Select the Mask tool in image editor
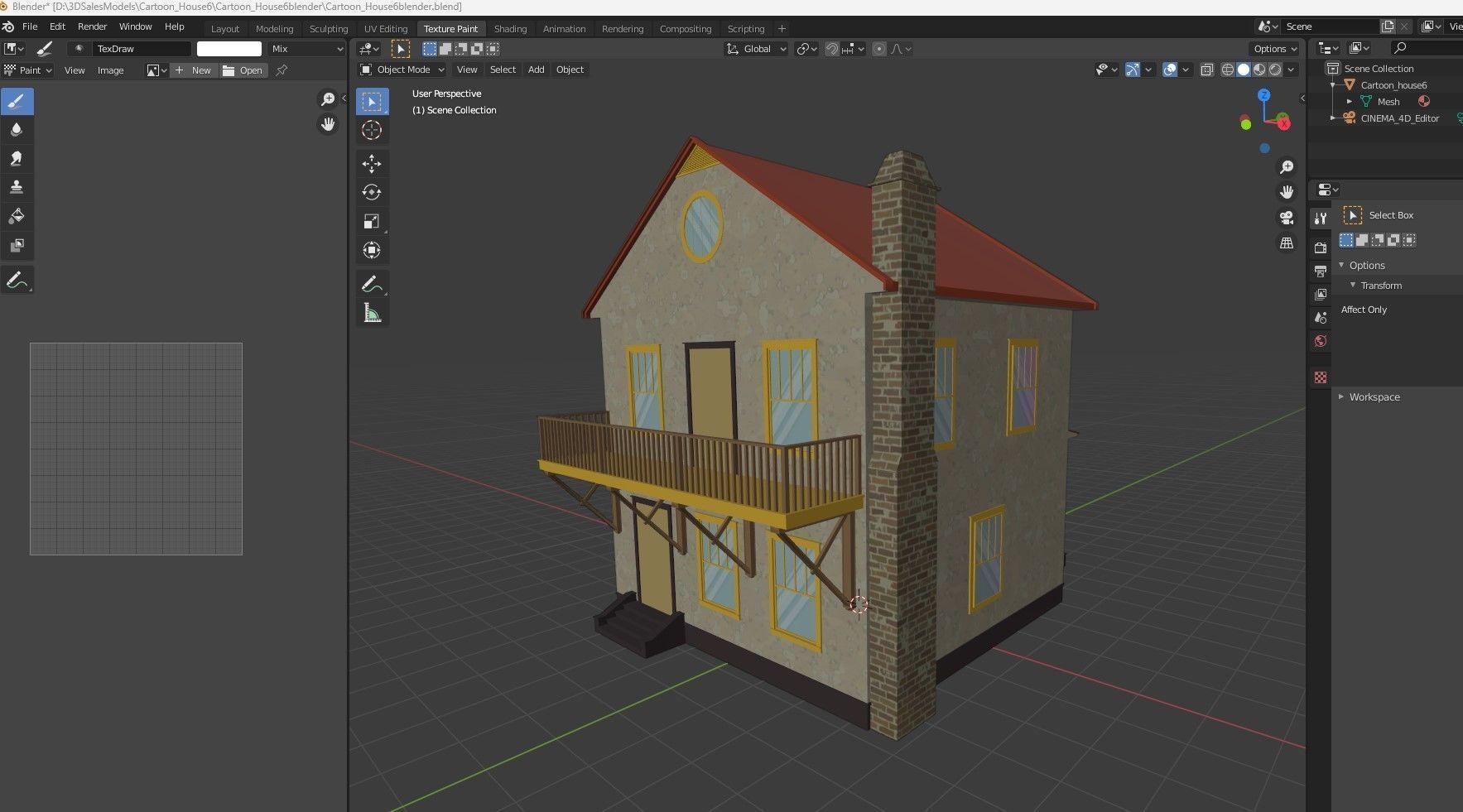This screenshot has width=1463, height=812. [x=17, y=246]
